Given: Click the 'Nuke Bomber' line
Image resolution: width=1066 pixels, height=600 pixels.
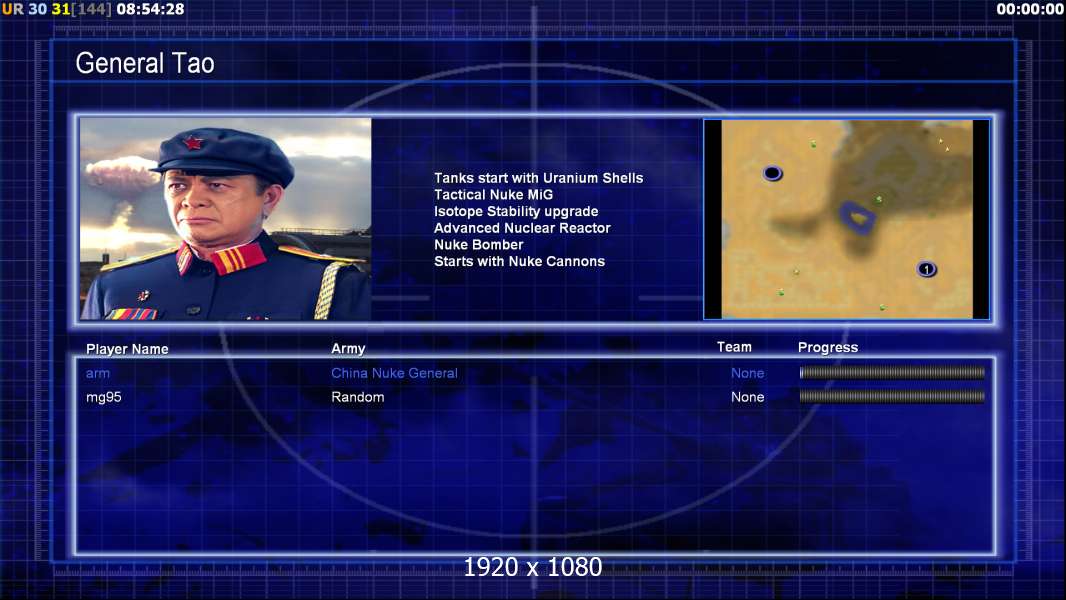Looking at the screenshot, I should tap(479, 245).
